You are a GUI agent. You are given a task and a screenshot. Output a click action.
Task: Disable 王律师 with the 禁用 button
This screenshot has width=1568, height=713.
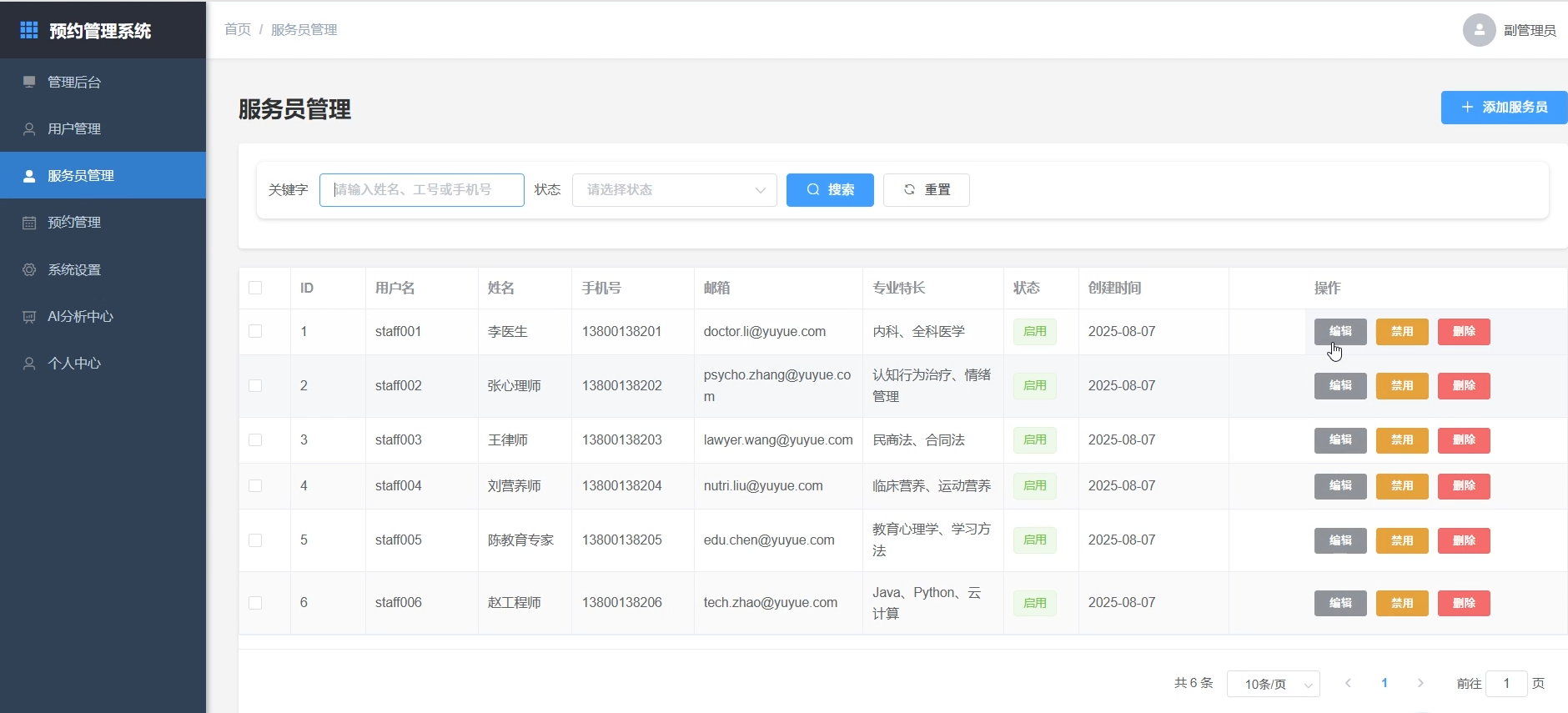[x=1402, y=439]
